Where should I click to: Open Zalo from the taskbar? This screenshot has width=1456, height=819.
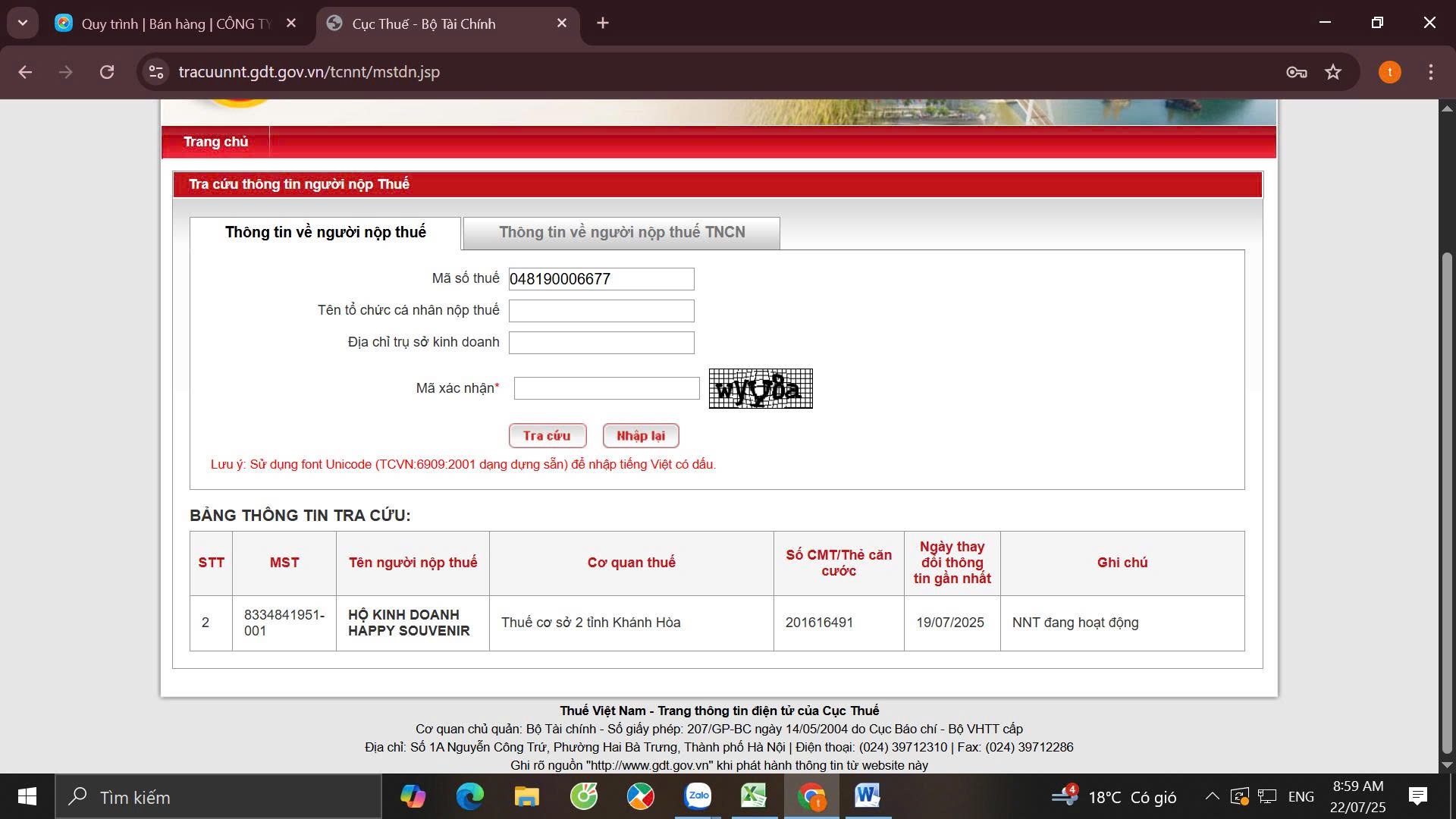(698, 796)
